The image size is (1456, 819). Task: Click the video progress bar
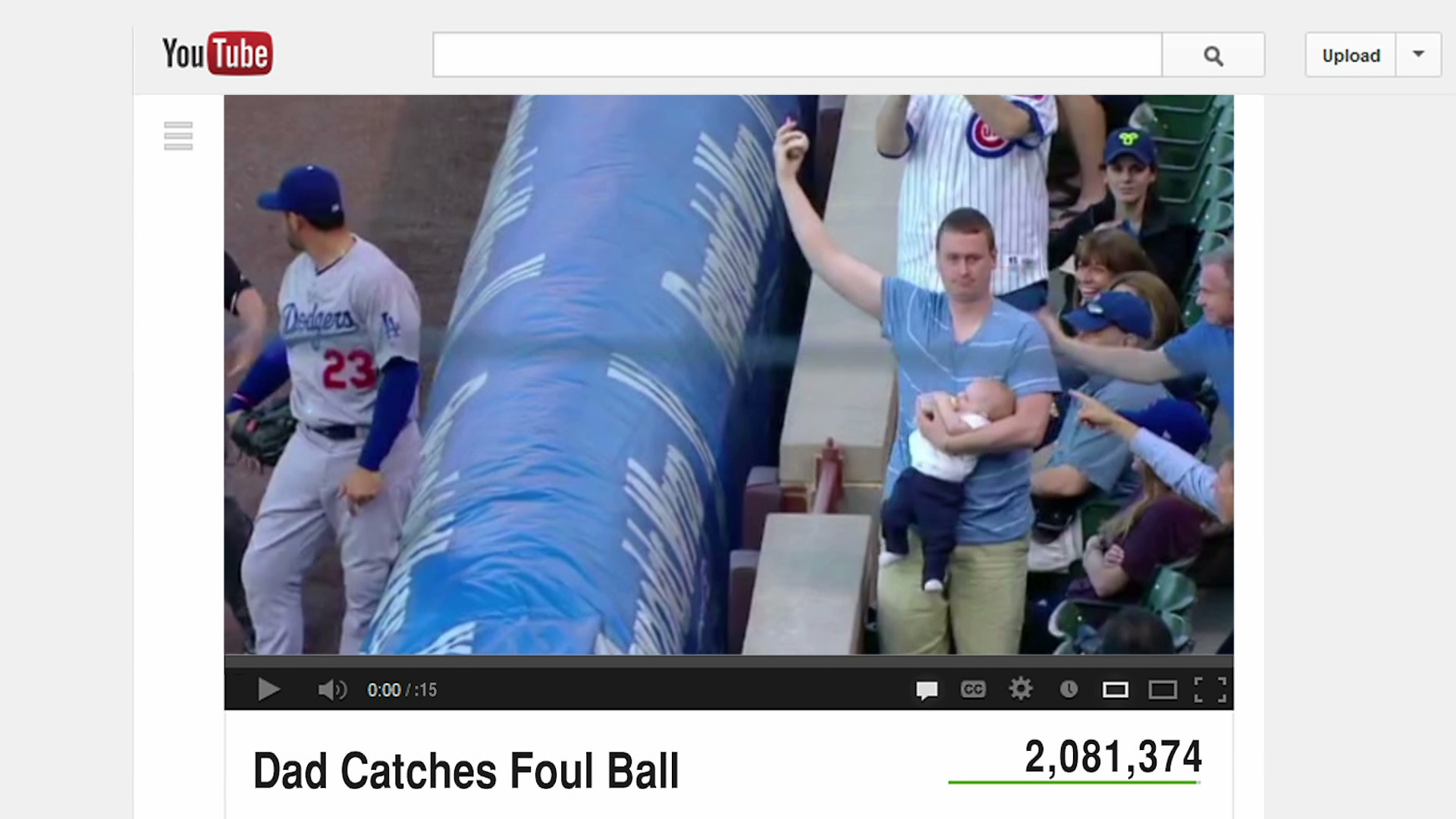pyautogui.click(x=729, y=661)
